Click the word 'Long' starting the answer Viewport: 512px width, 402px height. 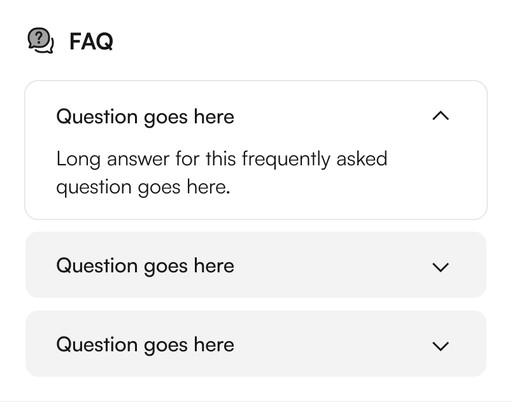pos(78,159)
